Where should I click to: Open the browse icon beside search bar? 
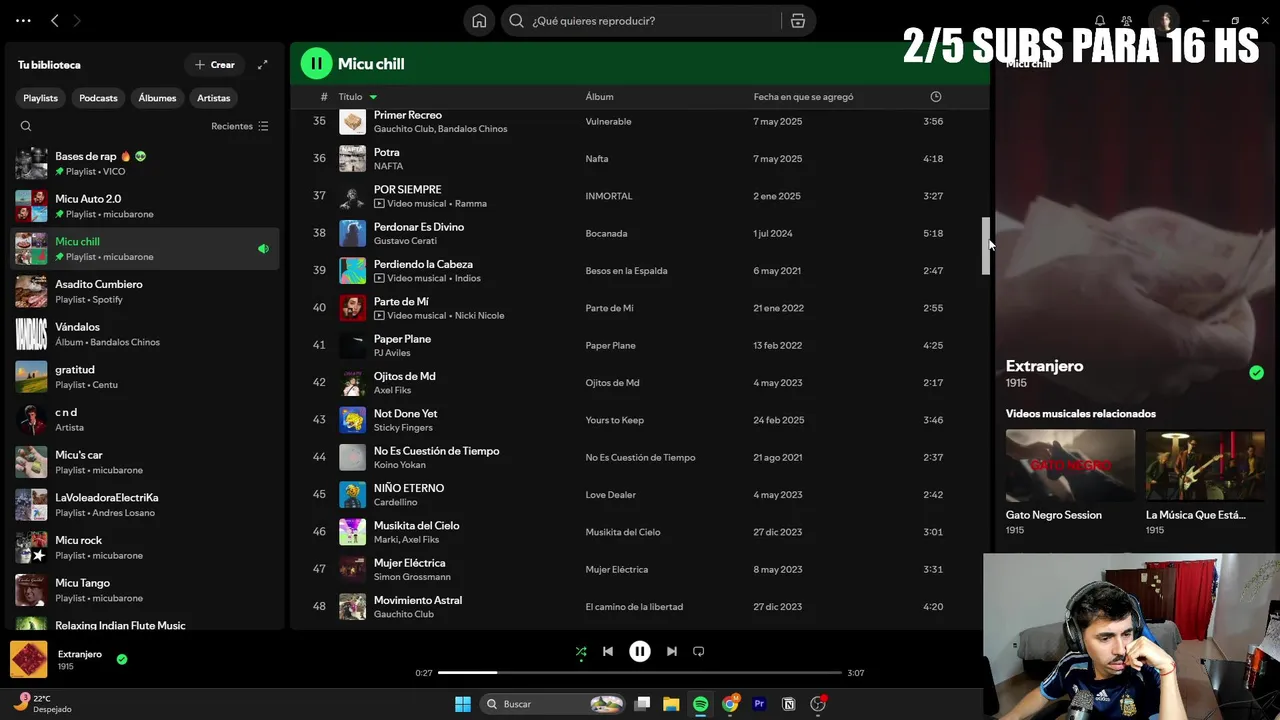798,21
